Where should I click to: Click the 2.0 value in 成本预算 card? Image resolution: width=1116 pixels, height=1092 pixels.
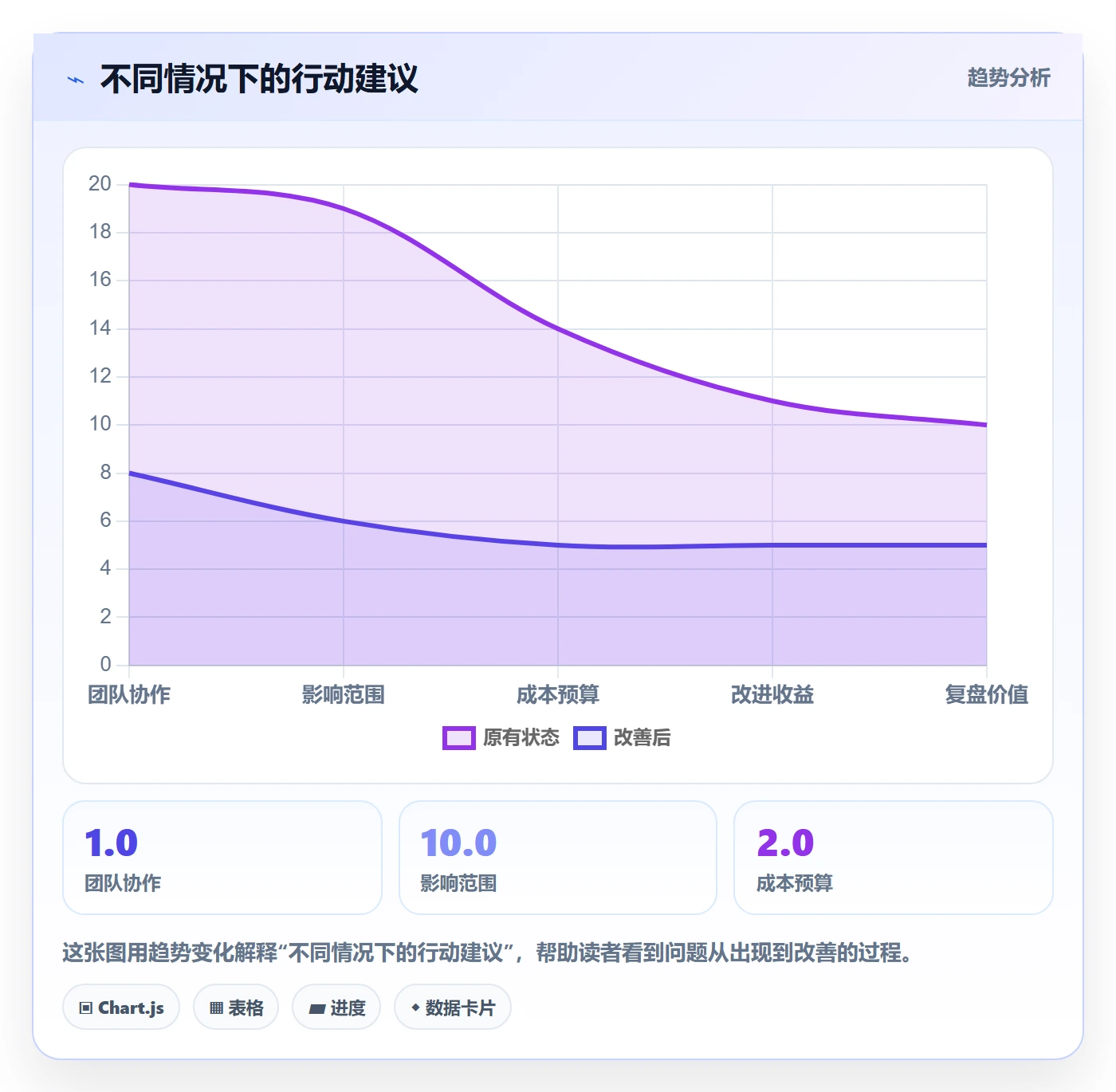click(785, 843)
